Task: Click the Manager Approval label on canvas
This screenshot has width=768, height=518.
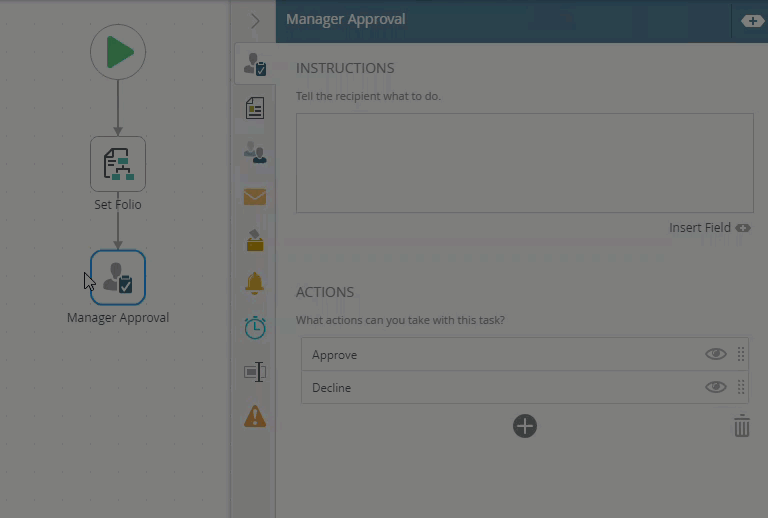Action: point(118,318)
